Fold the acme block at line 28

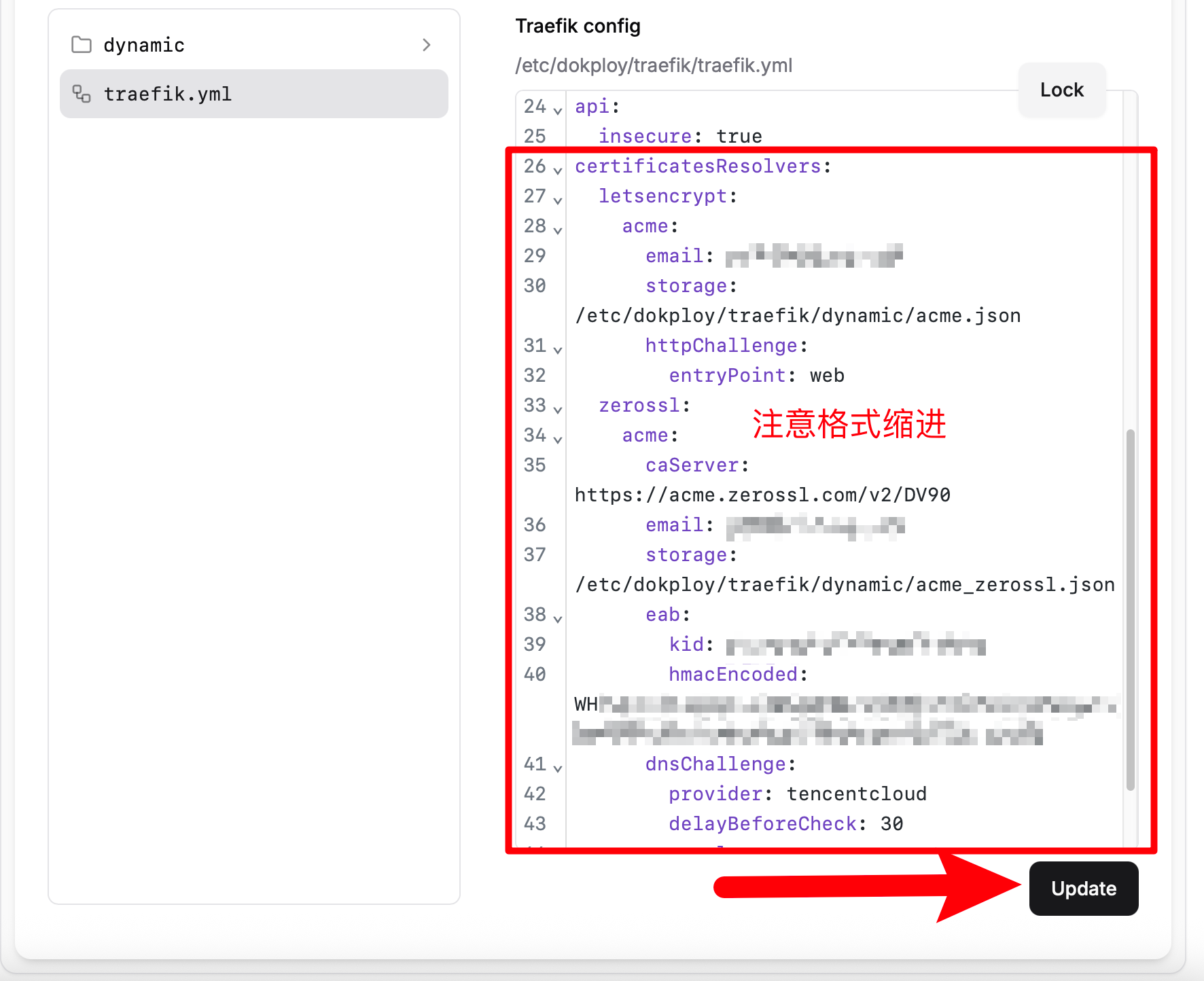click(x=558, y=230)
